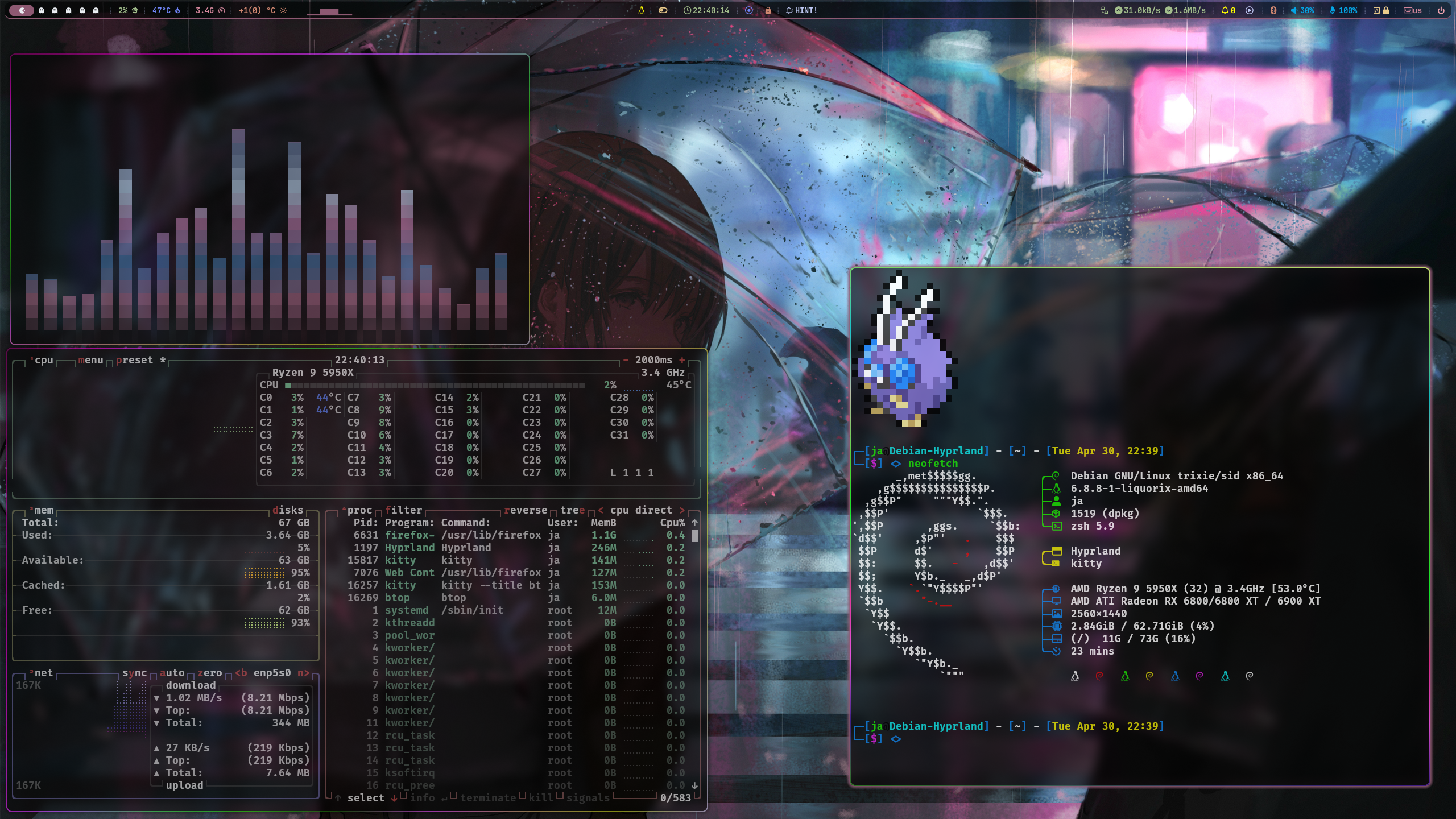The height and width of the screenshot is (819, 1456).
Task: Increase btop update interval with plus
Action: pos(682,360)
